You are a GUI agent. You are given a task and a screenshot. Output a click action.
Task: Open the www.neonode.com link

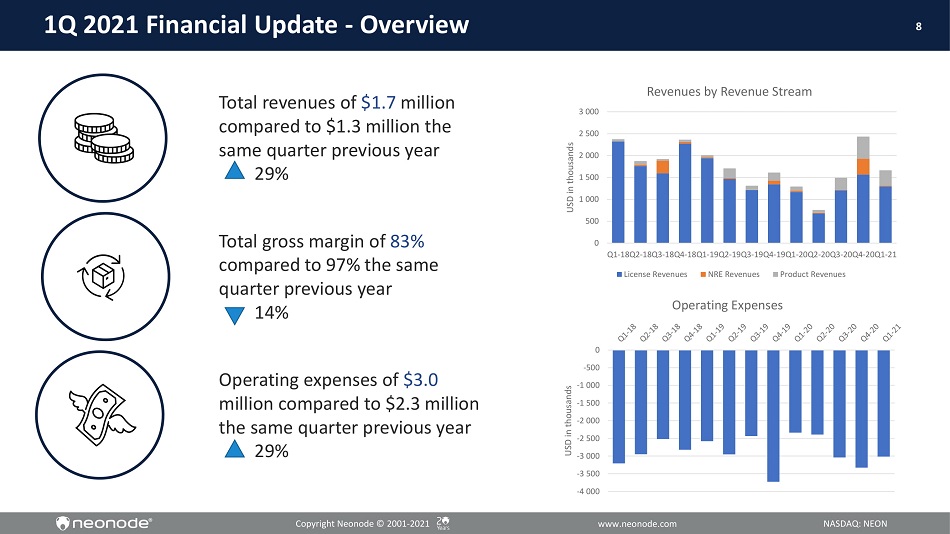pos(637,524)
